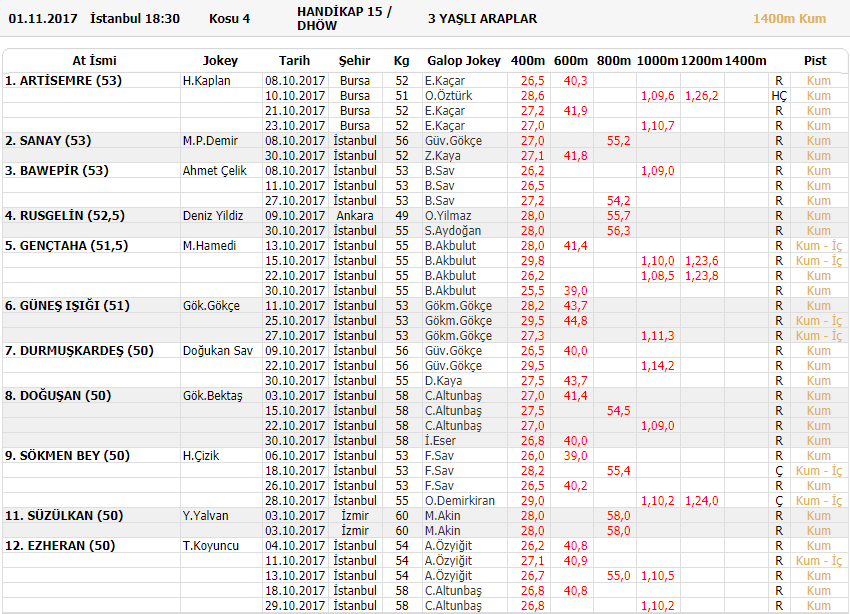Click jockey name Doğukan Sav
This screenshot has height=614, width=850.
coord(218,351)
